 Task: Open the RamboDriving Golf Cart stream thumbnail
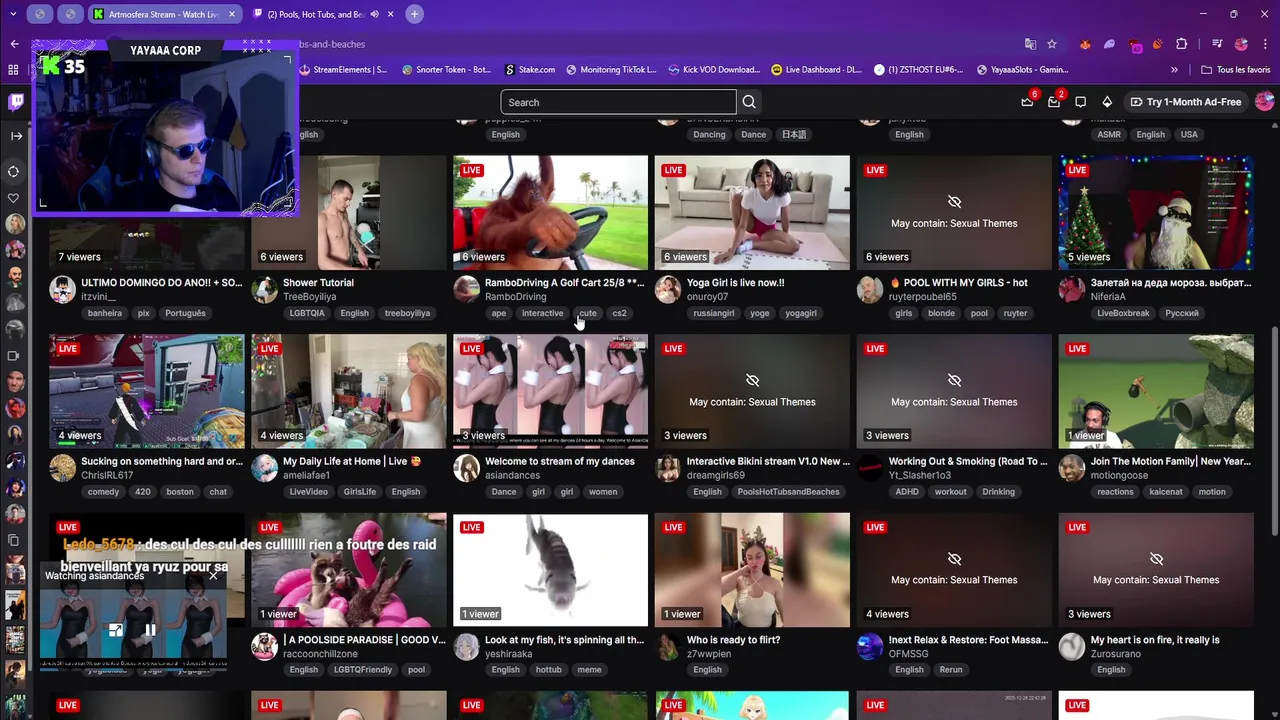pos(550,212)
